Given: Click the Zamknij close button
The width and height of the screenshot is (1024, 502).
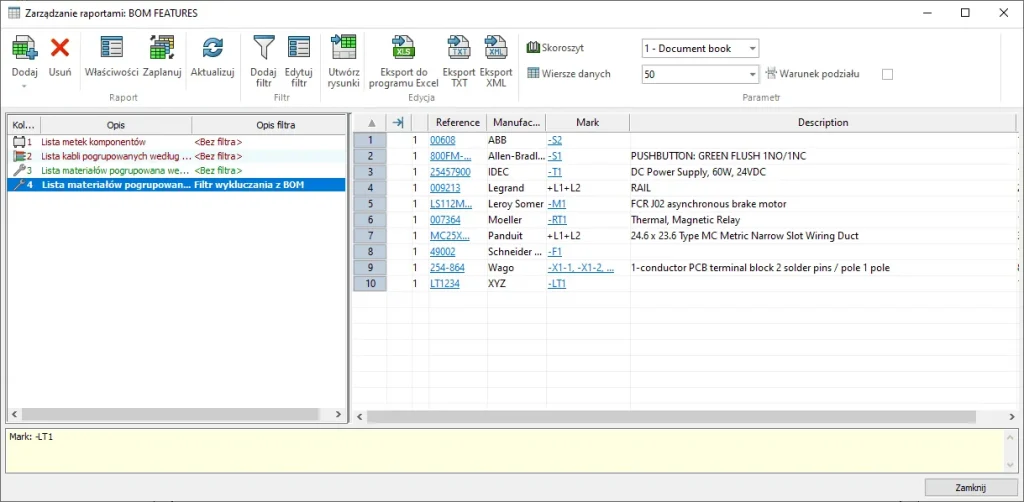Looking at the screenshot, I should pyautogui.click(x=969, y=487).
